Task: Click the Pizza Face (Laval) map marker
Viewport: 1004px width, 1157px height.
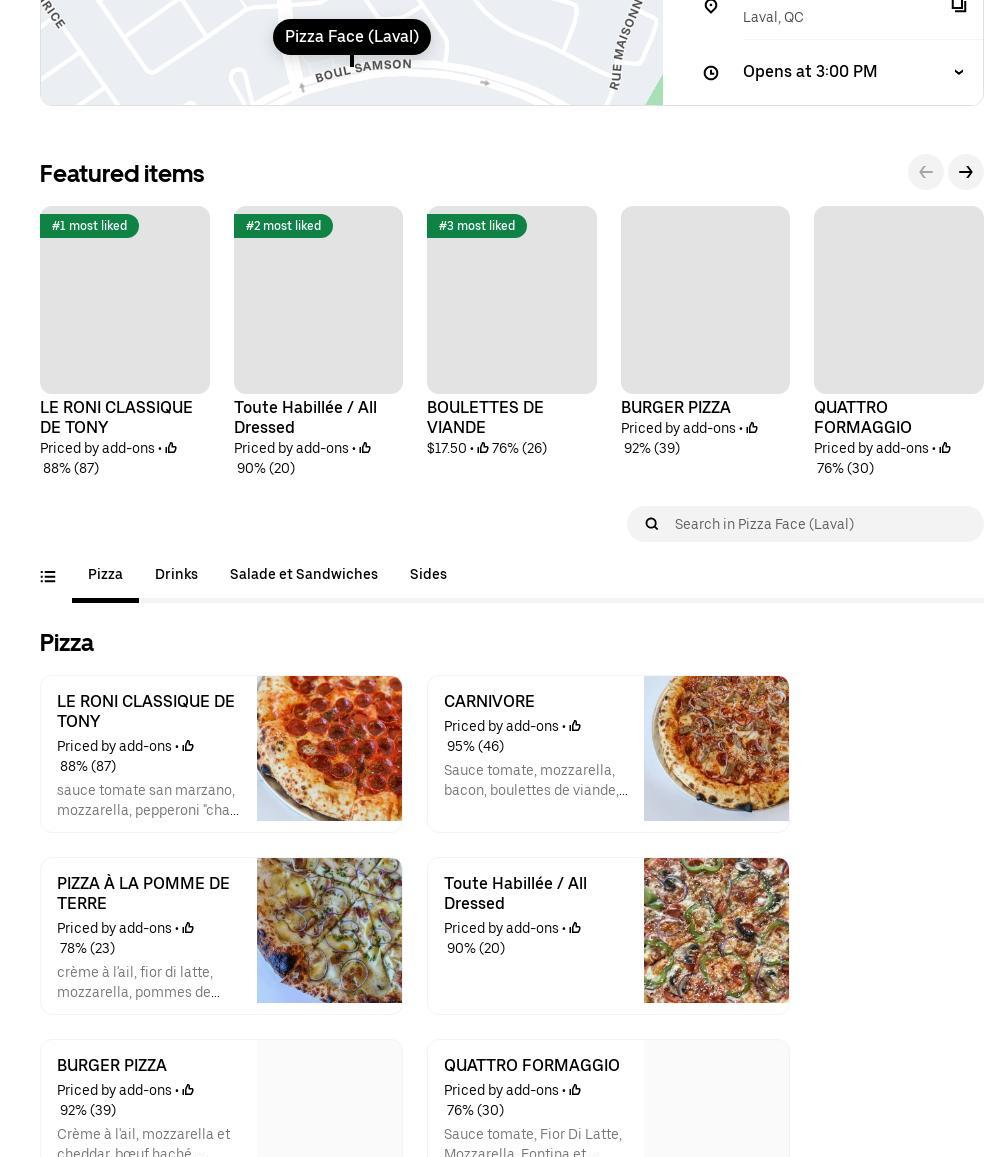Action: [352, 38]
